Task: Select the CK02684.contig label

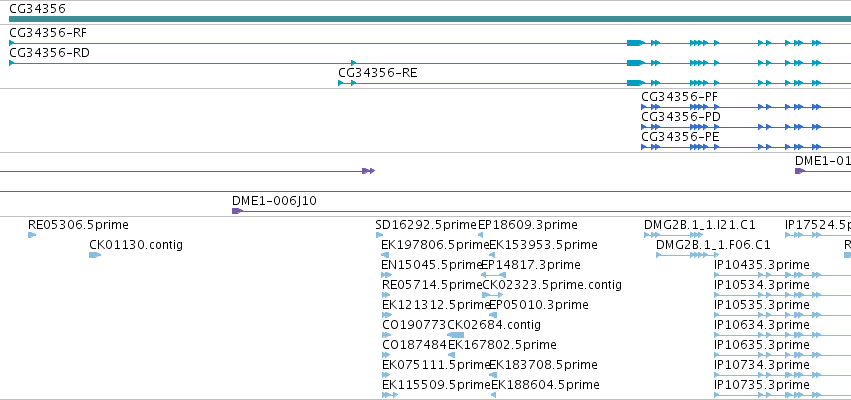Action: pos(494,326)
